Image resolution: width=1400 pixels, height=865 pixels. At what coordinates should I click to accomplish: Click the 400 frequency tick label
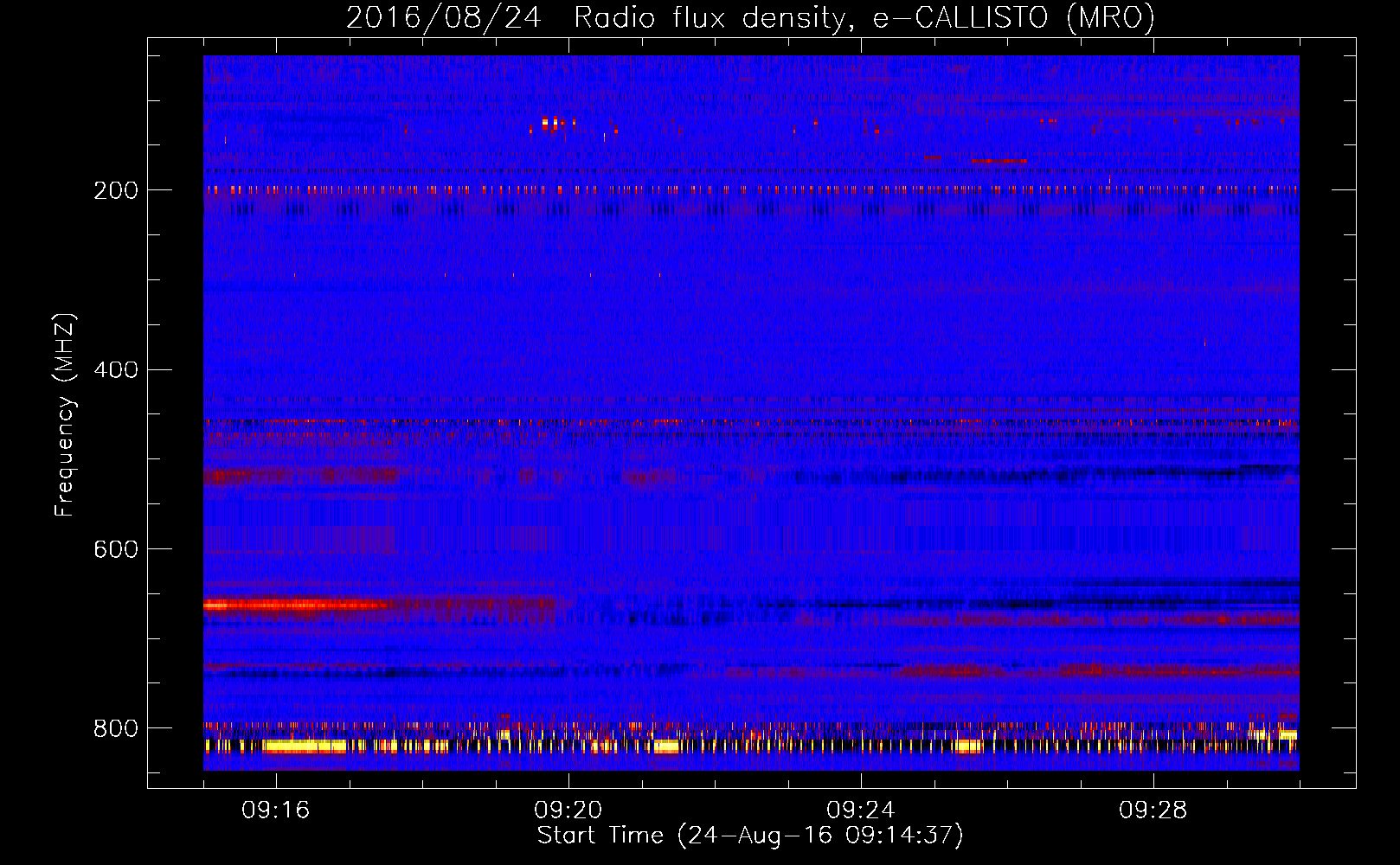(x=116, y=370)
